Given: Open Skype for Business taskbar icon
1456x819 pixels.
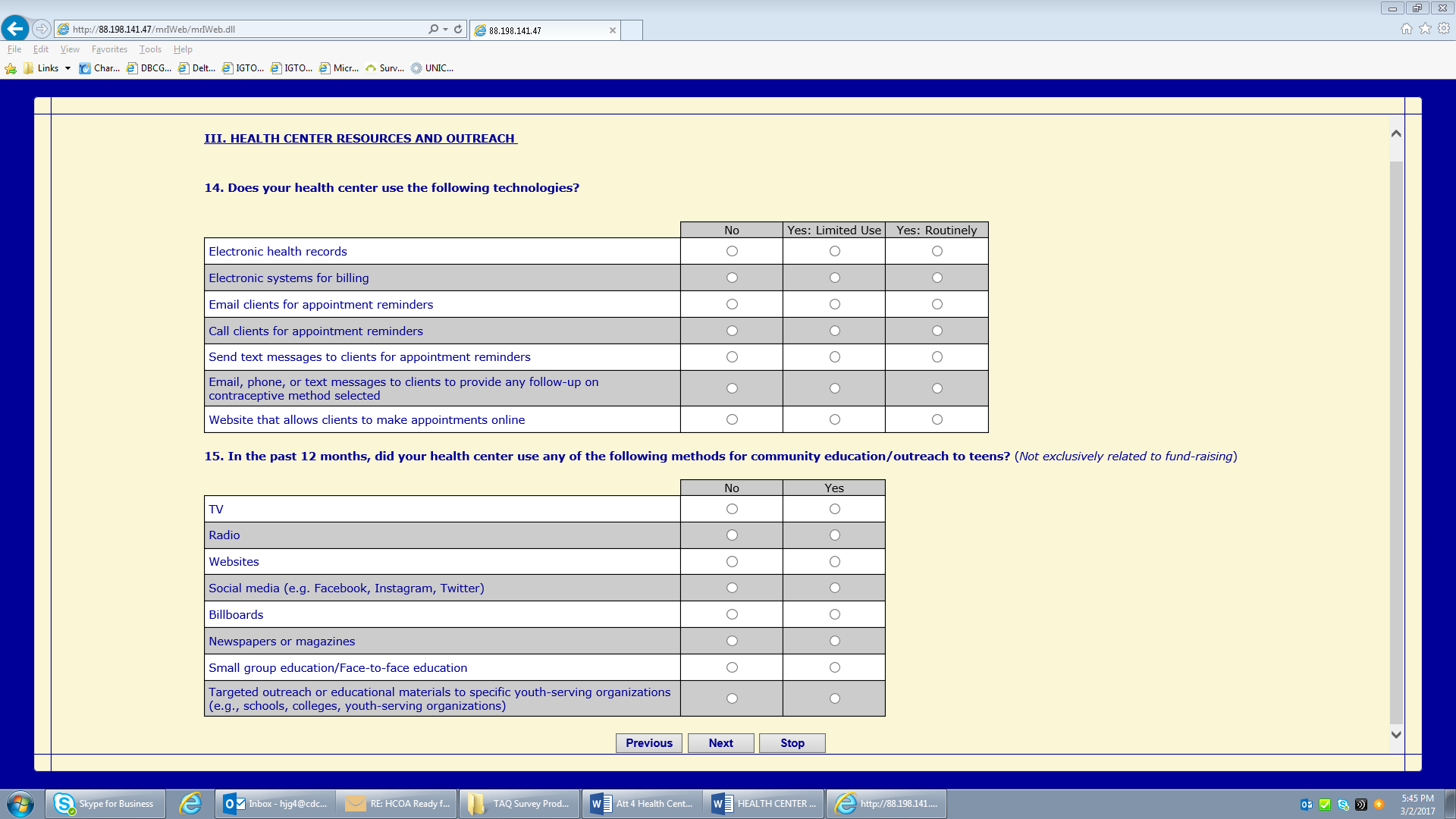Looking at the screenshot, I should click(x=105, y=804).
